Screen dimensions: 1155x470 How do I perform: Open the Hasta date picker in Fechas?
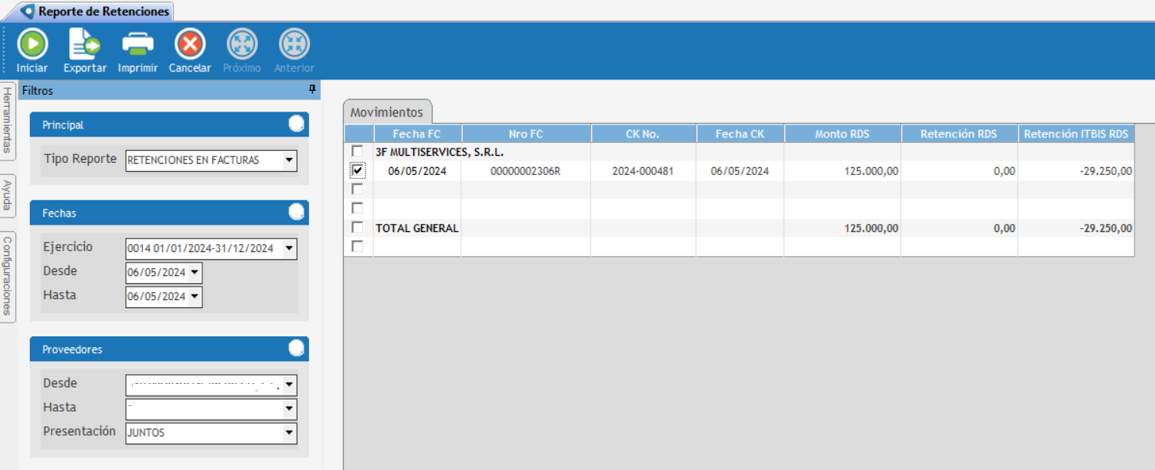click(x=194, y=296)
